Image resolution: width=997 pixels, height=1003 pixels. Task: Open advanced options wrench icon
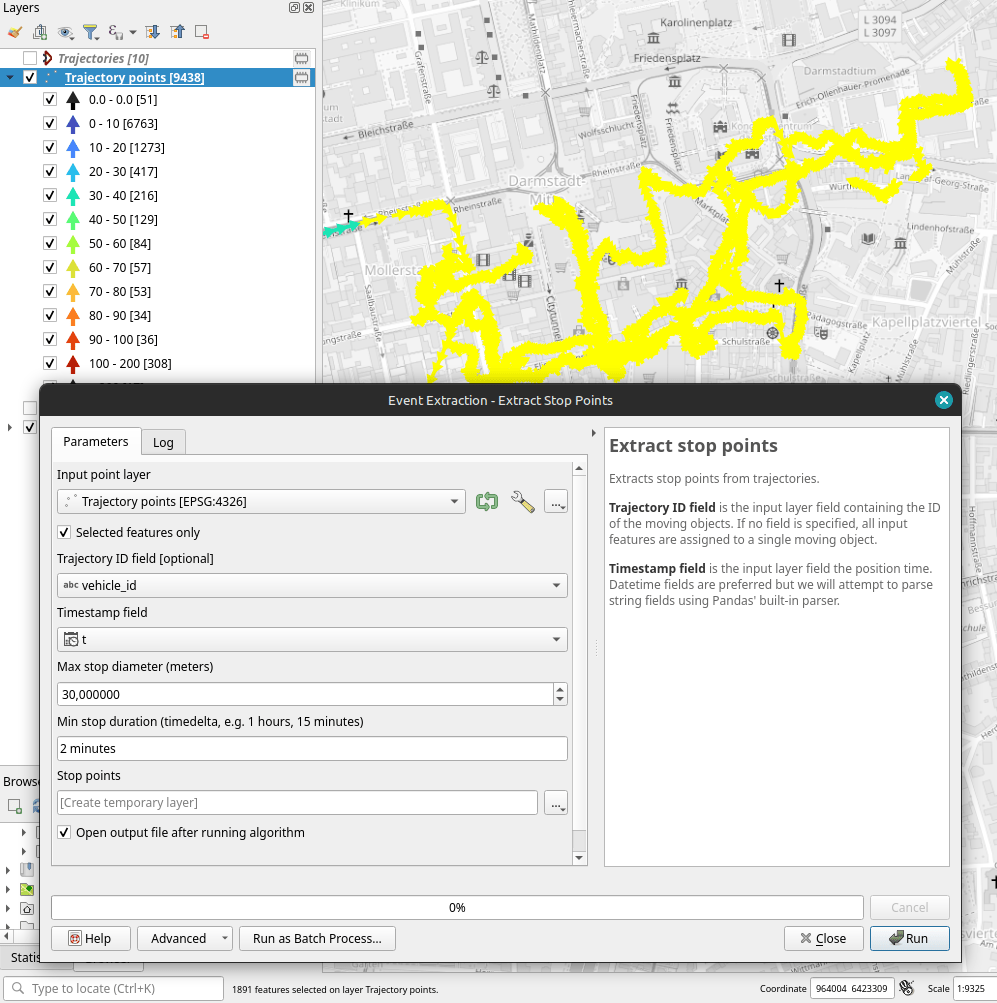pyautogui.click(x=522, y=502)
